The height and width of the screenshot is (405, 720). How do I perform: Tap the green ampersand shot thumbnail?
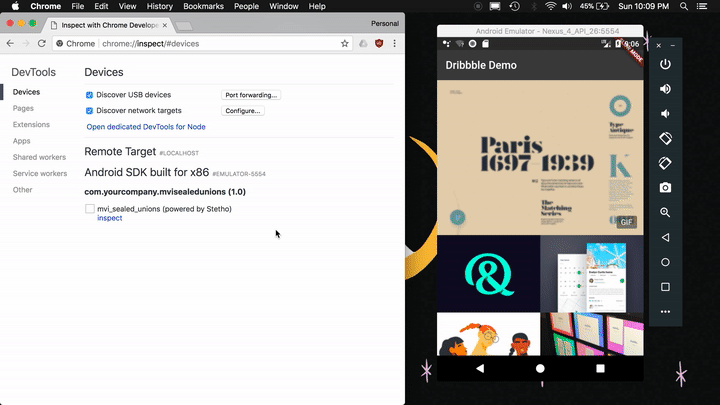coord(489,274)
